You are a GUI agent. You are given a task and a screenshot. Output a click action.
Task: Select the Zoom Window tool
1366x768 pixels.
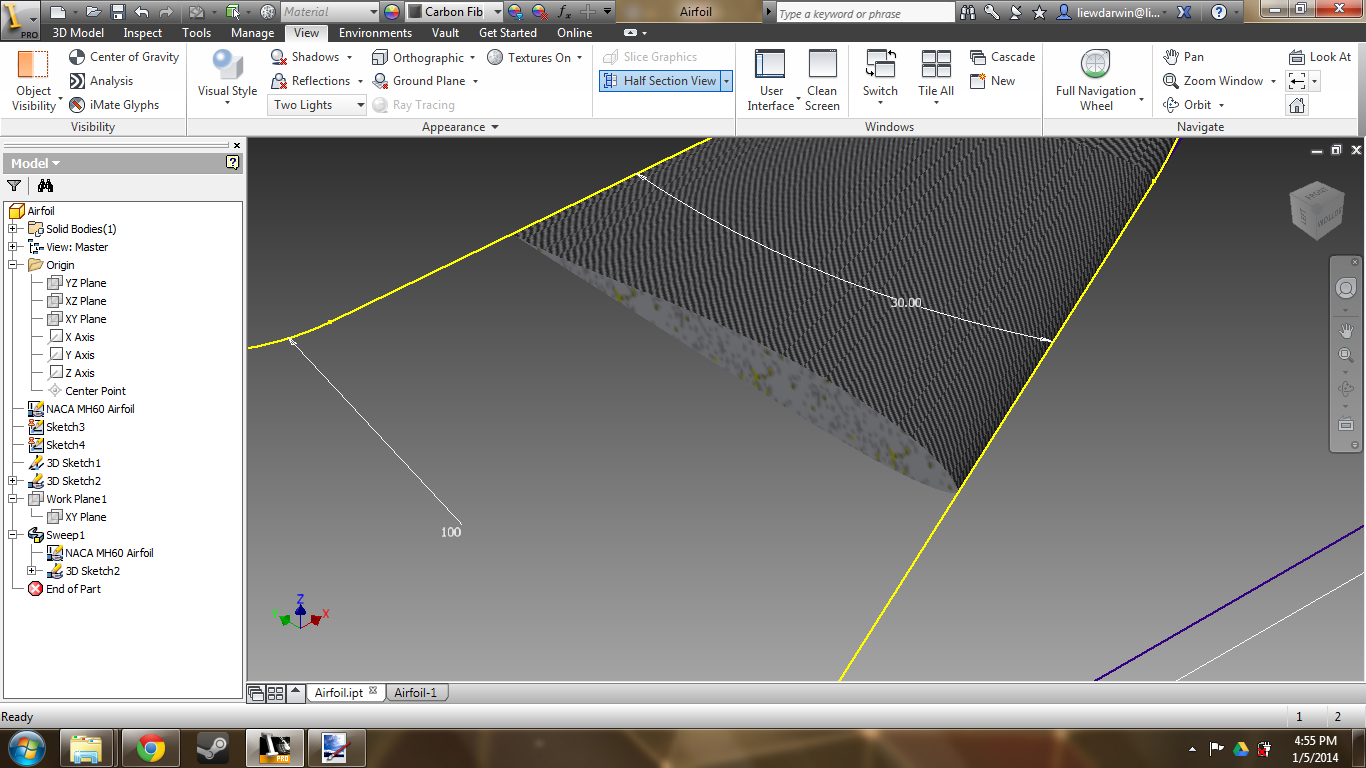1213,81
